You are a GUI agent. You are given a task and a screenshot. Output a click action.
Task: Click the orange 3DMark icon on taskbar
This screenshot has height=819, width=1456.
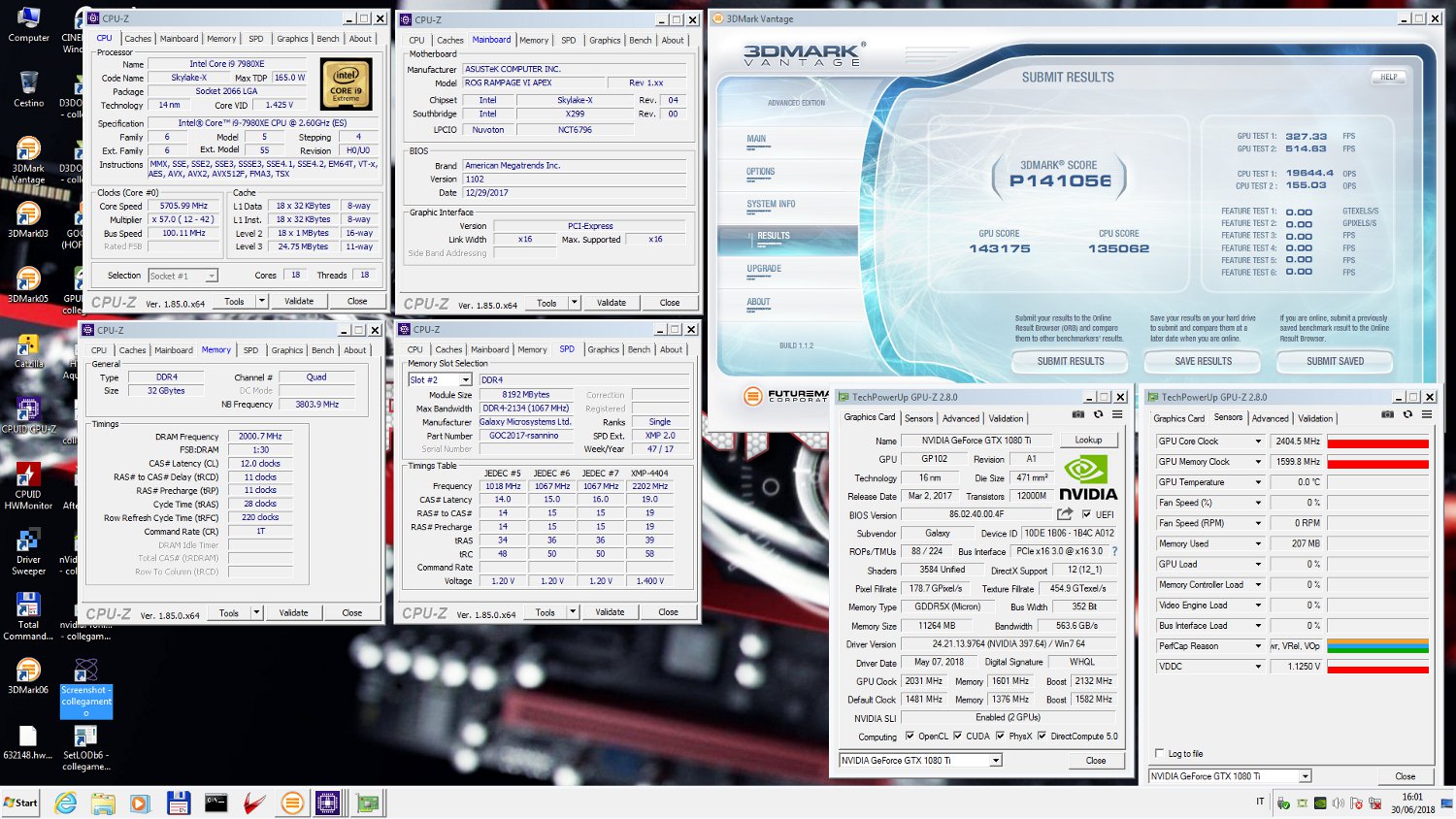coord(291,803)
